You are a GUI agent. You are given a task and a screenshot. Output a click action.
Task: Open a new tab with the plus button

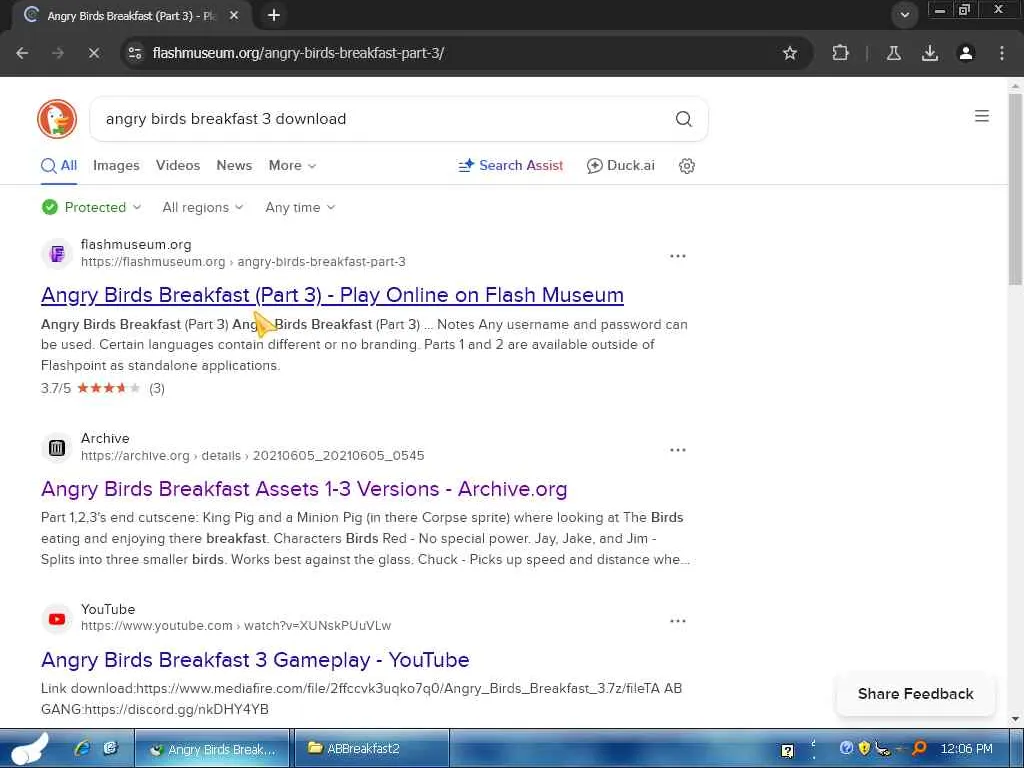point(274,15)
